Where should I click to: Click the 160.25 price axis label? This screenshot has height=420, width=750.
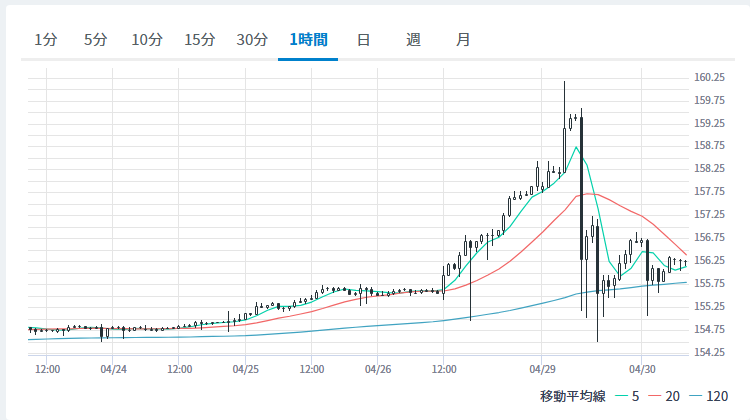coord(709,77)
